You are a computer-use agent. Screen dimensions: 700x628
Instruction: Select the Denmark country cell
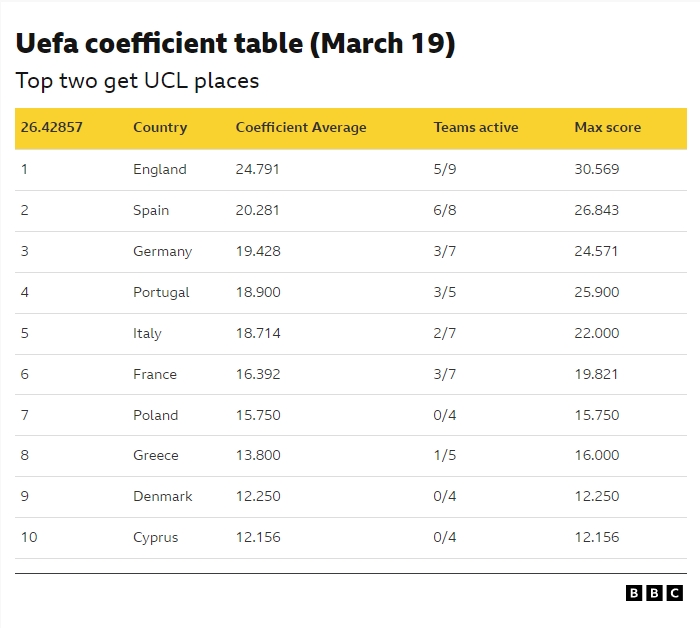(x=163, y=497)
